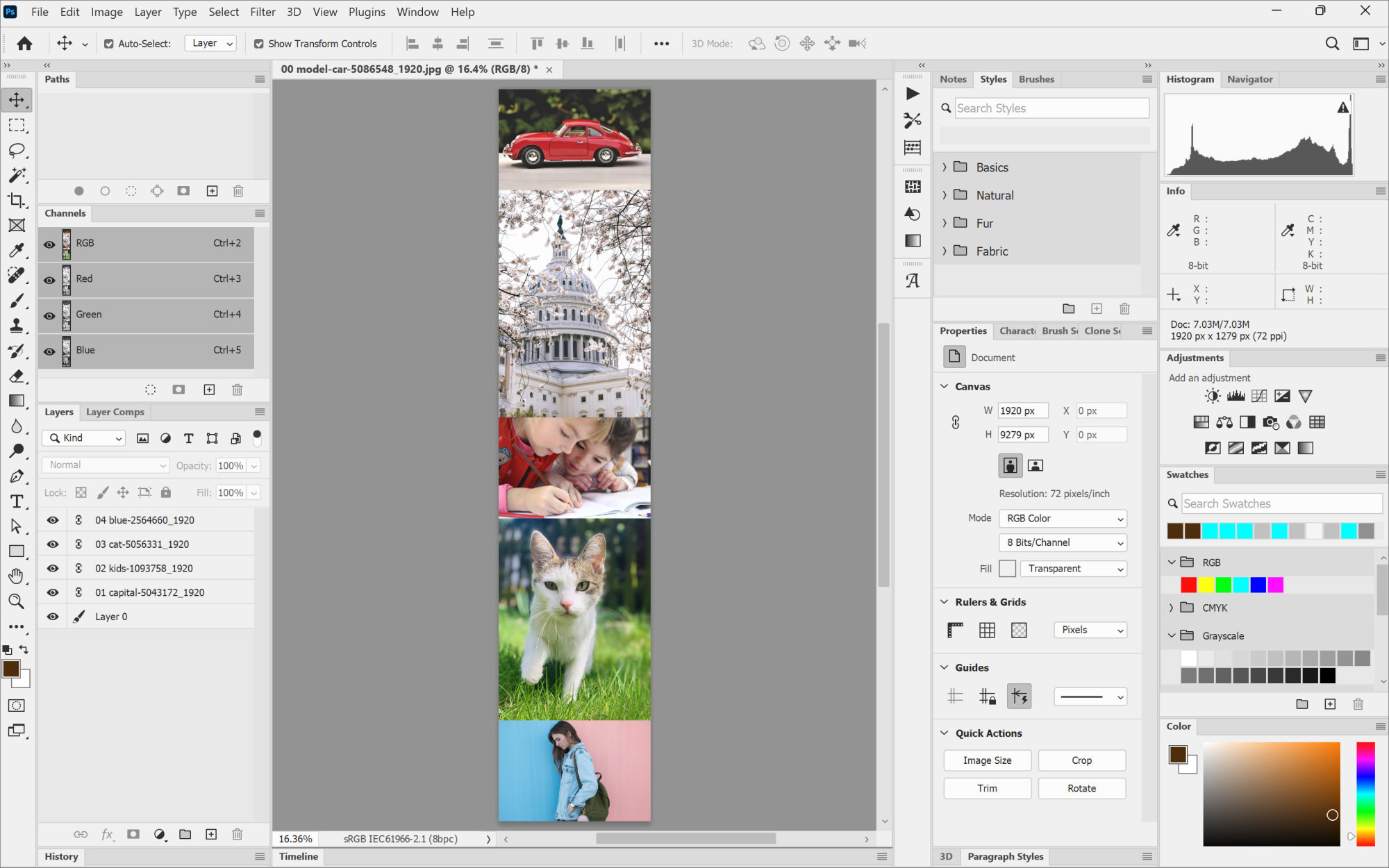Image resolution: width=1389 pixels, height=868 pixels.
Task: Click the Brightness/Contrast adjustment icon
Action: [1213, 397]
